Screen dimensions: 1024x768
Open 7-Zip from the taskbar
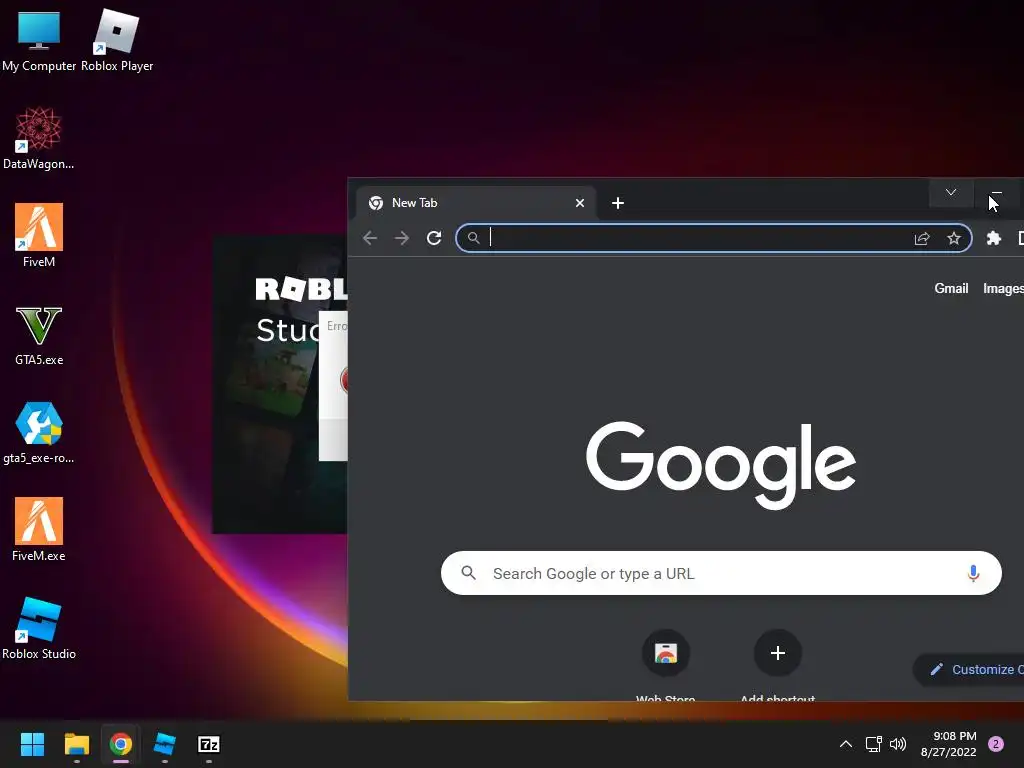tap(208, 744)
